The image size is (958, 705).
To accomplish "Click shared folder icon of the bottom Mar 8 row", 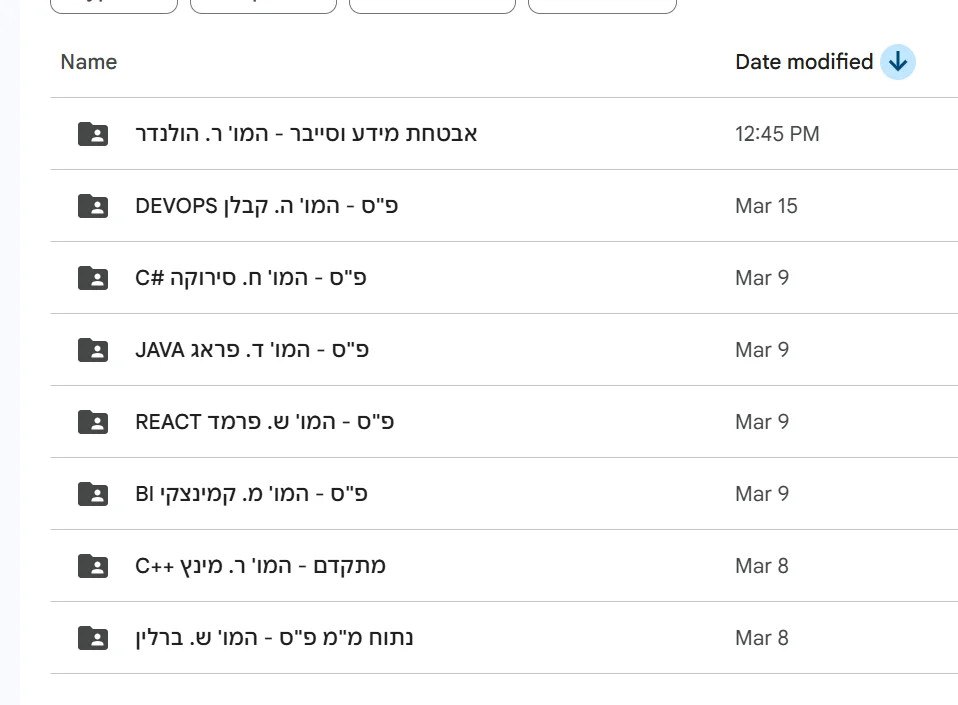I will [x=93, y=638].
